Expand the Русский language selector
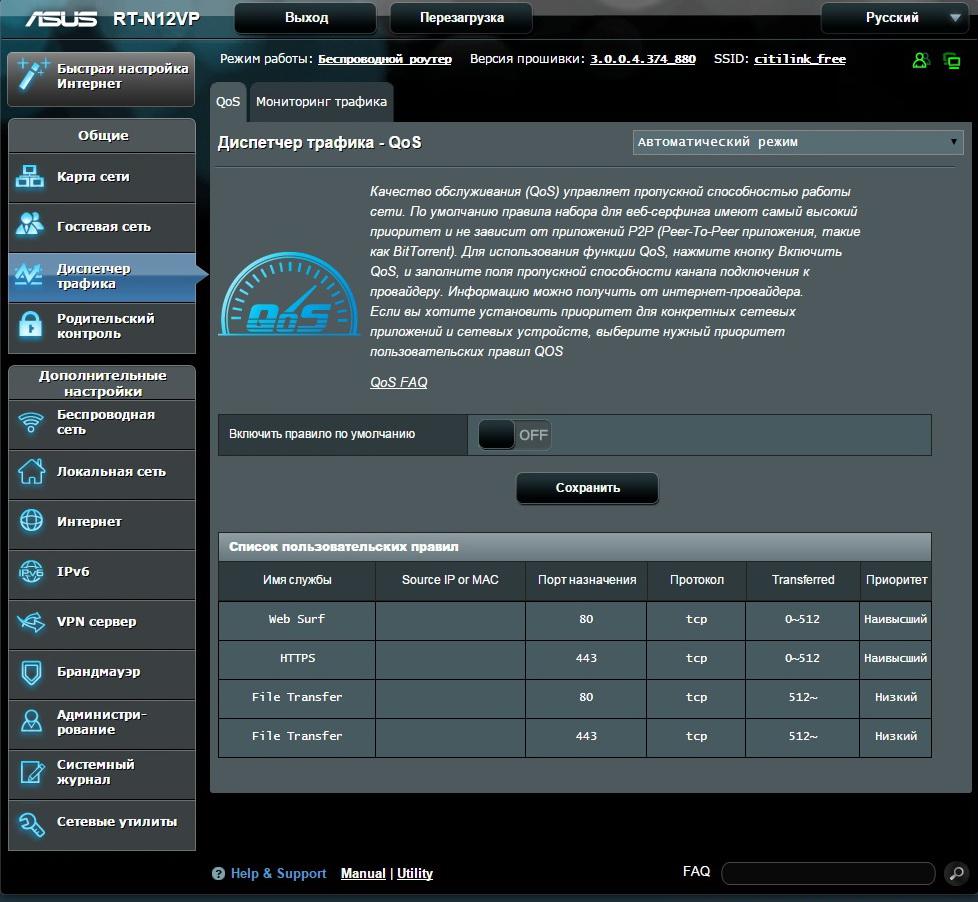The width and height of the screenshot is (978, 902). point(893,18)
